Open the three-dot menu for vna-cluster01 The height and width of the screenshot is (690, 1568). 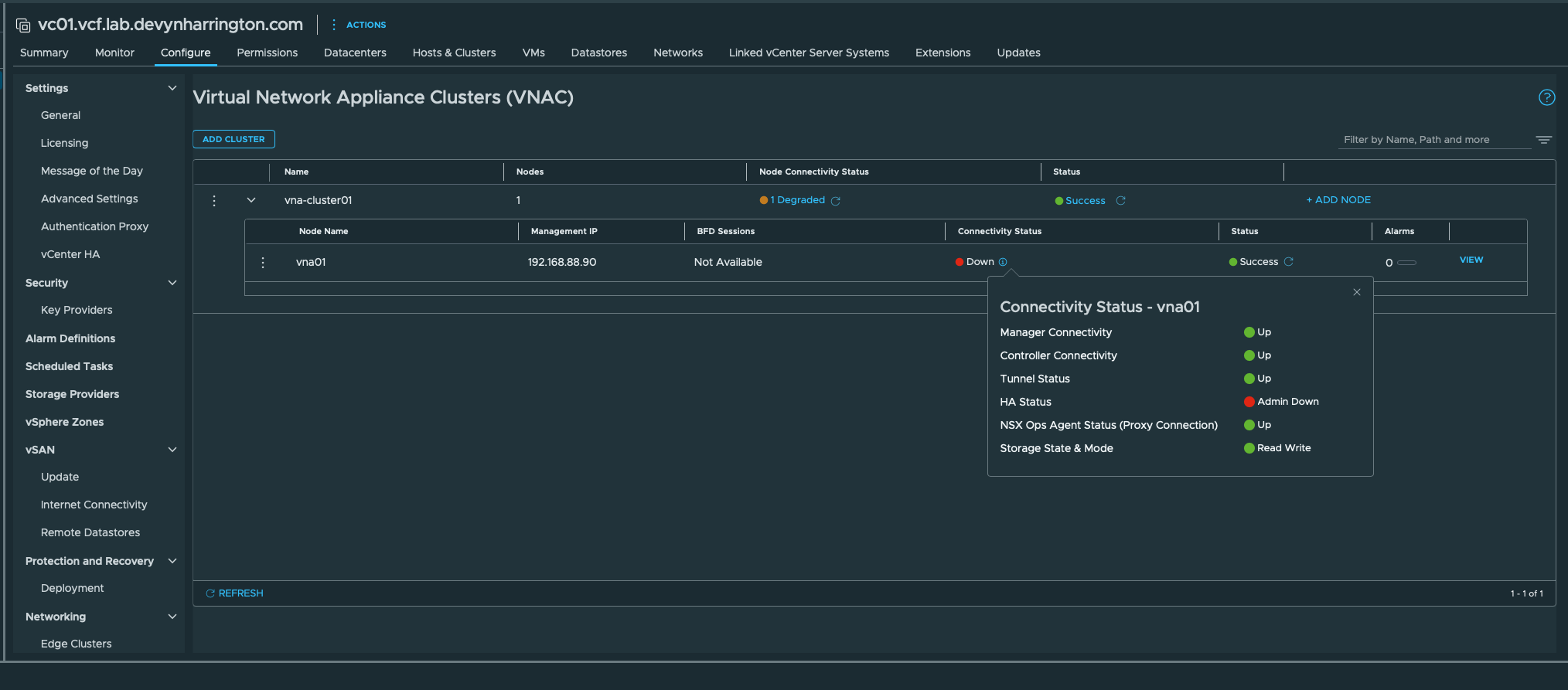pyautogui.click(x=214, y=201)
